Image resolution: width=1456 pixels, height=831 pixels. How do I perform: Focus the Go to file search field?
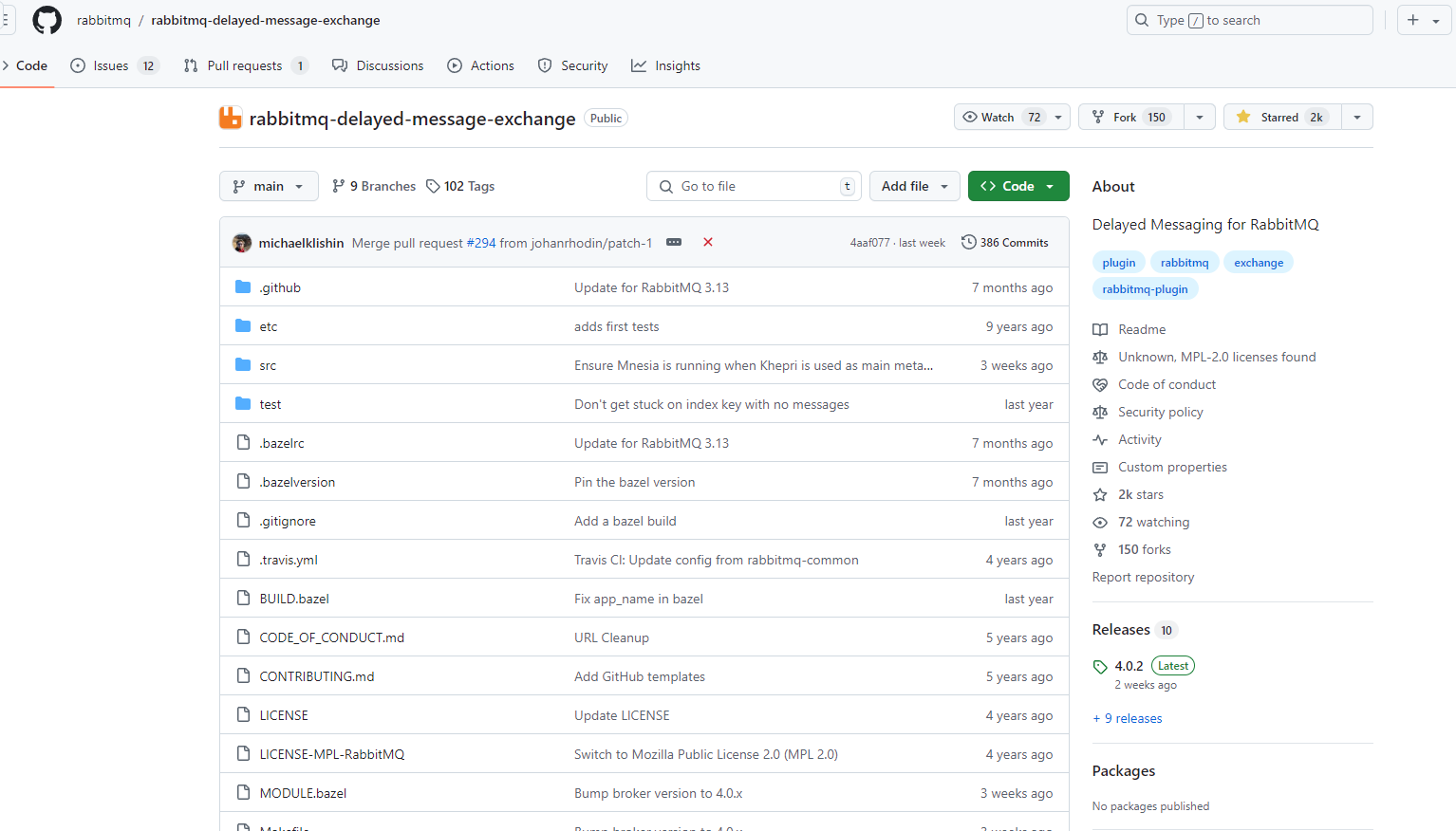coord(754,186)
